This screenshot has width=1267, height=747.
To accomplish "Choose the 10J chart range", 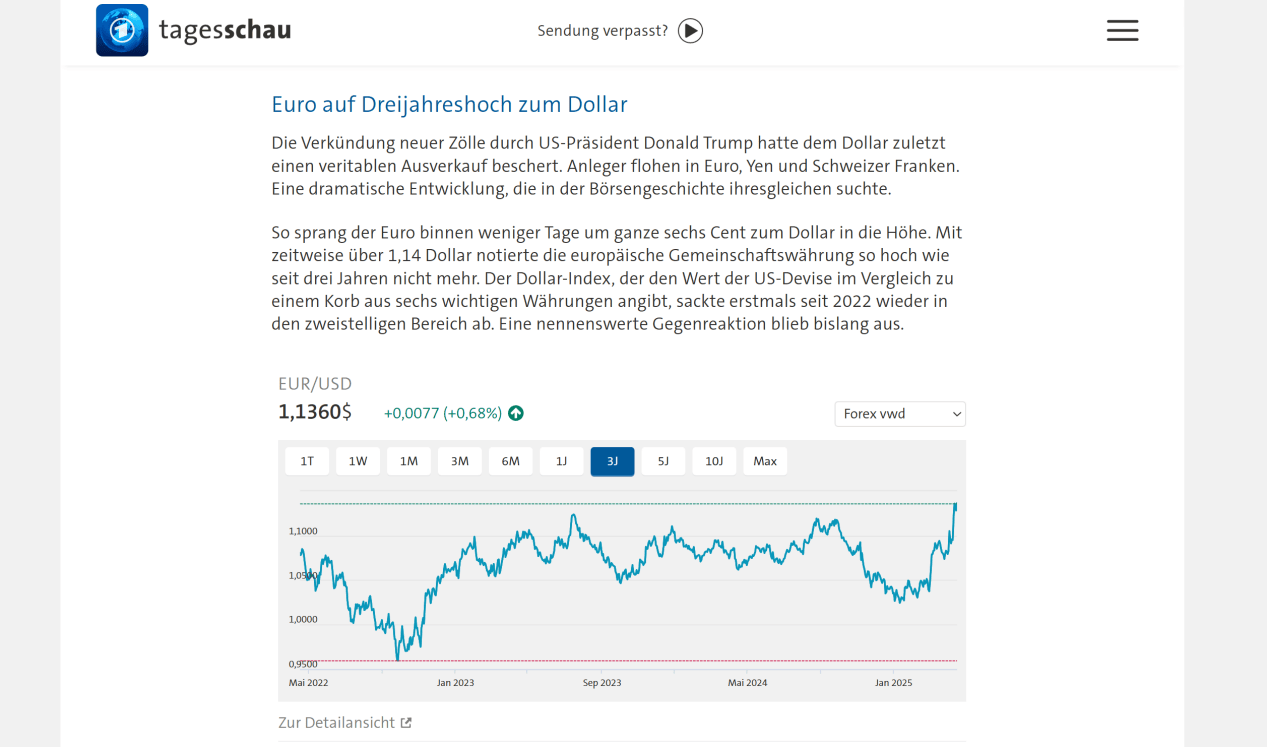I will tap(714, 461).
